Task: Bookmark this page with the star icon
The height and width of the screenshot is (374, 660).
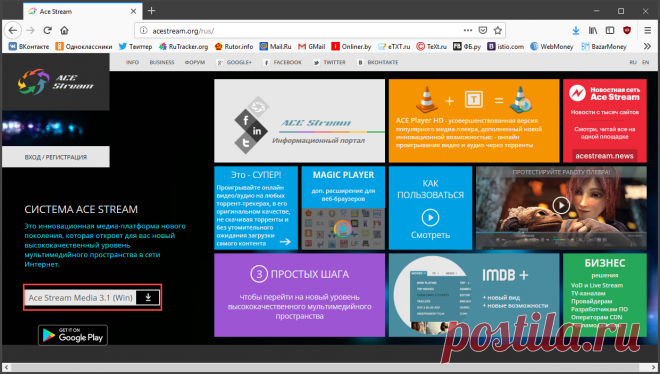Action: [x=498, y=30]
